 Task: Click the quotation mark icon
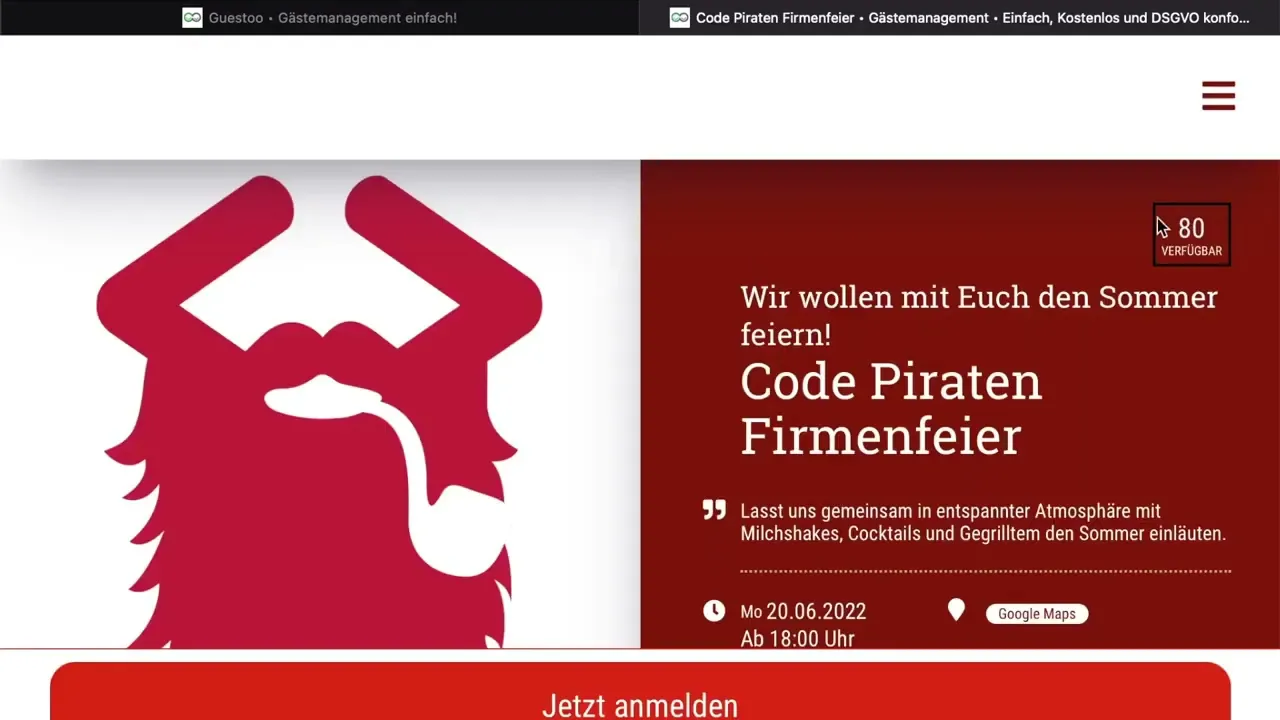tap(714, 510)
